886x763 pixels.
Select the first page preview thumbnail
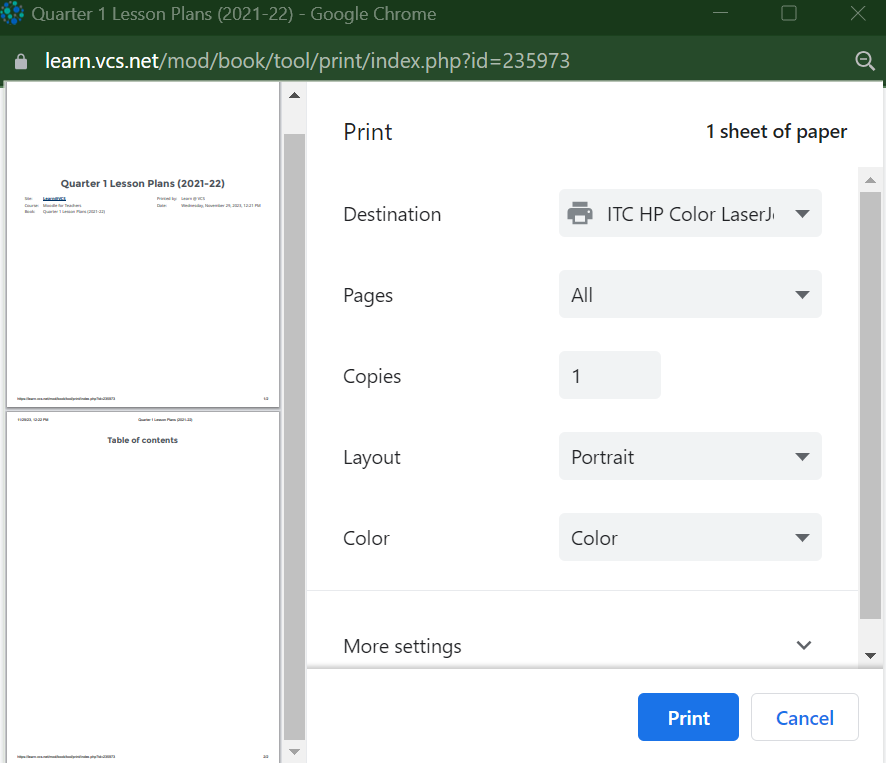[143, 244]
